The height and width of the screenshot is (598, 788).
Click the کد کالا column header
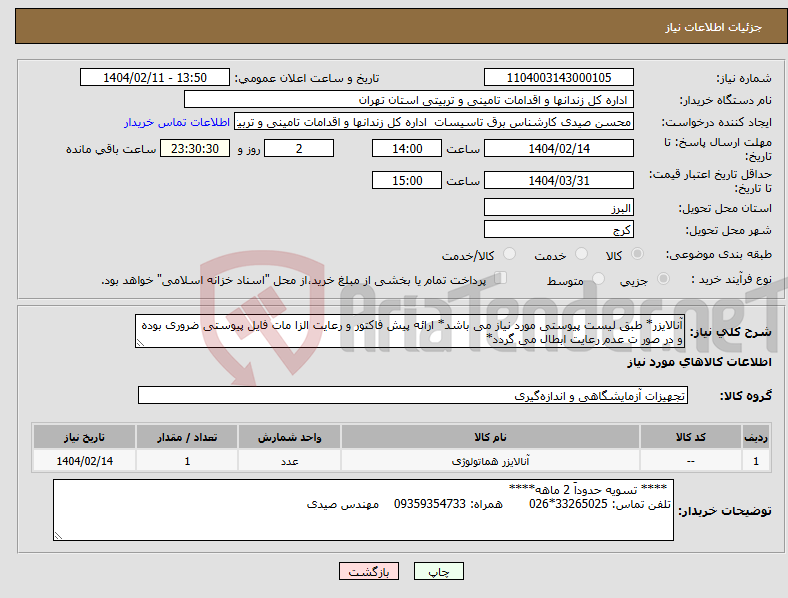tap(691, 437)
